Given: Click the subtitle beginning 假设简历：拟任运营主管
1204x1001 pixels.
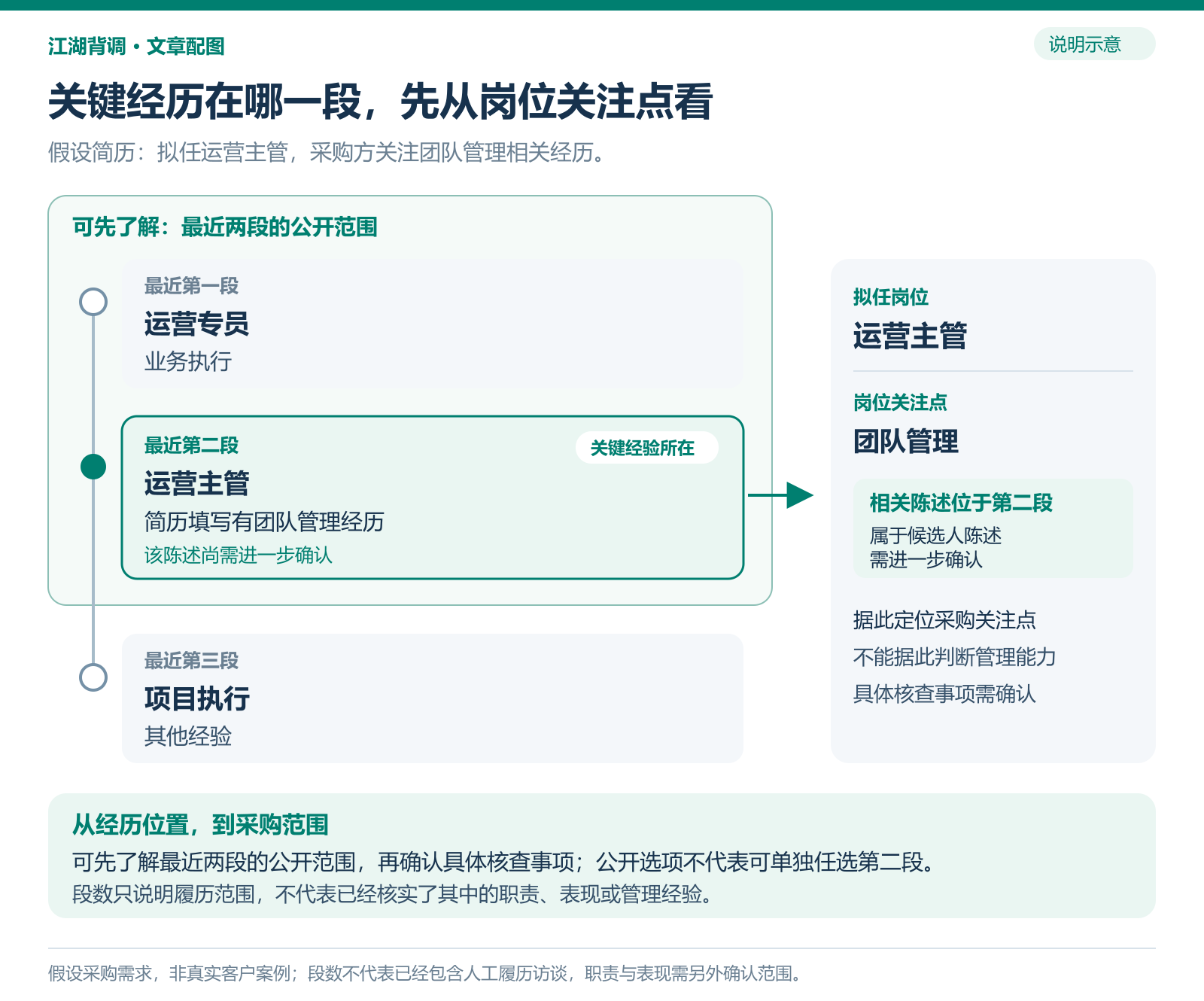Looking at the screenshot, I should [x=327, y=153].
